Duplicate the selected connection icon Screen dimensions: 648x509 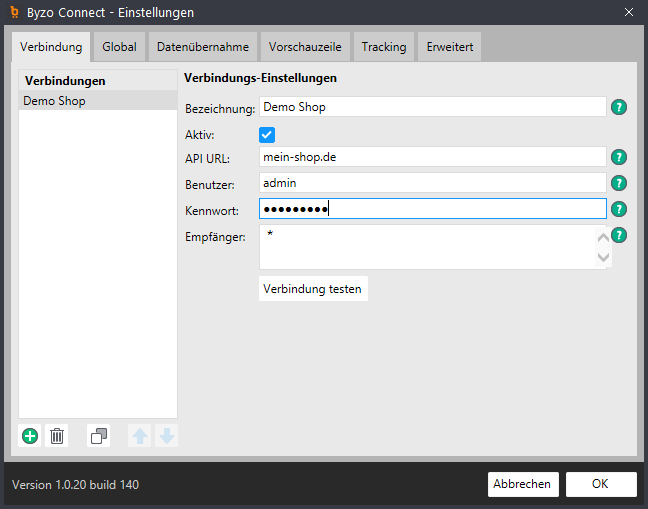coord(99,436)
